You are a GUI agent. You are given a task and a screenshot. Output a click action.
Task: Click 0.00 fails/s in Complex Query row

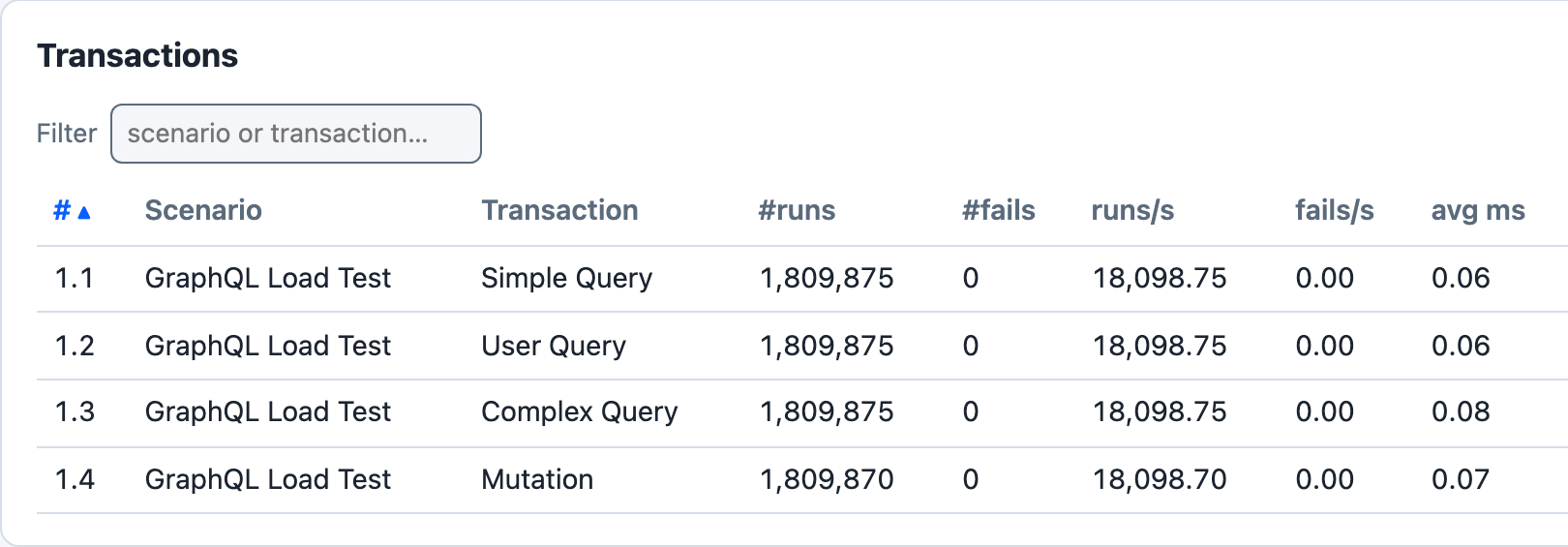[1325, 412]
